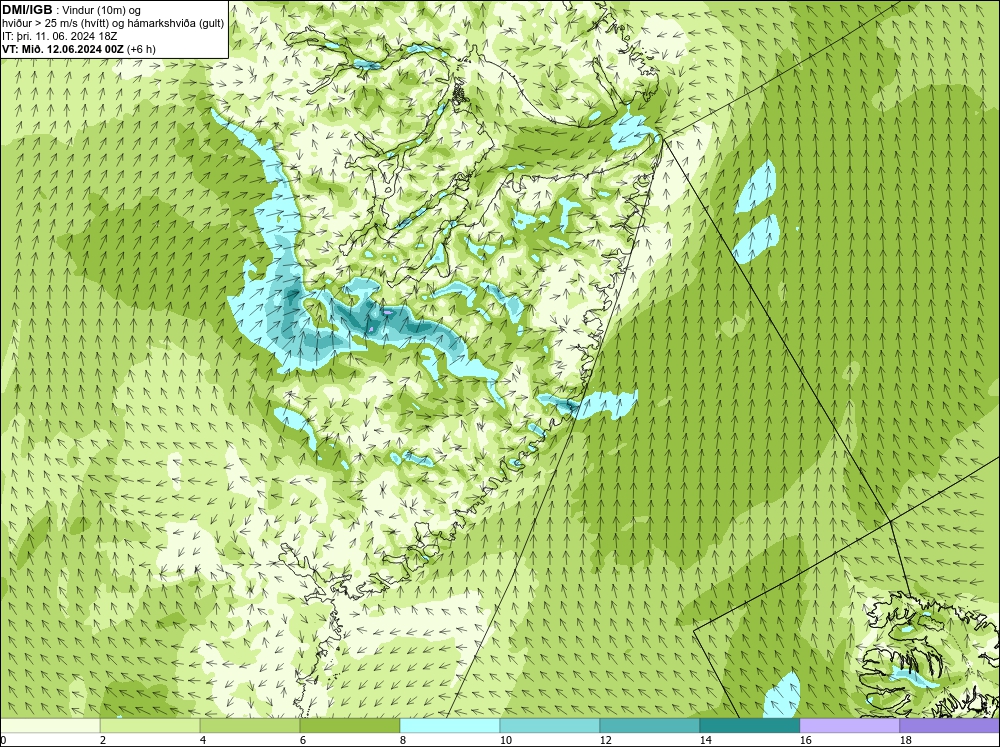Select the "16" tick label on the color scale
The width and height of the screenshot is (1000, 747).
coord(806,740)
